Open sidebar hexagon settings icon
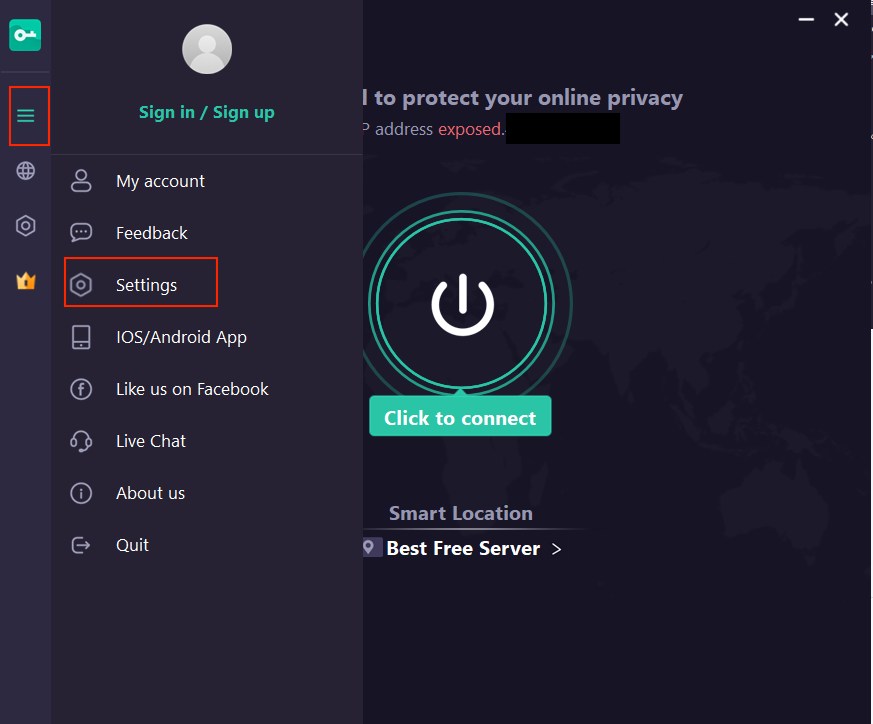 point(26,226)
